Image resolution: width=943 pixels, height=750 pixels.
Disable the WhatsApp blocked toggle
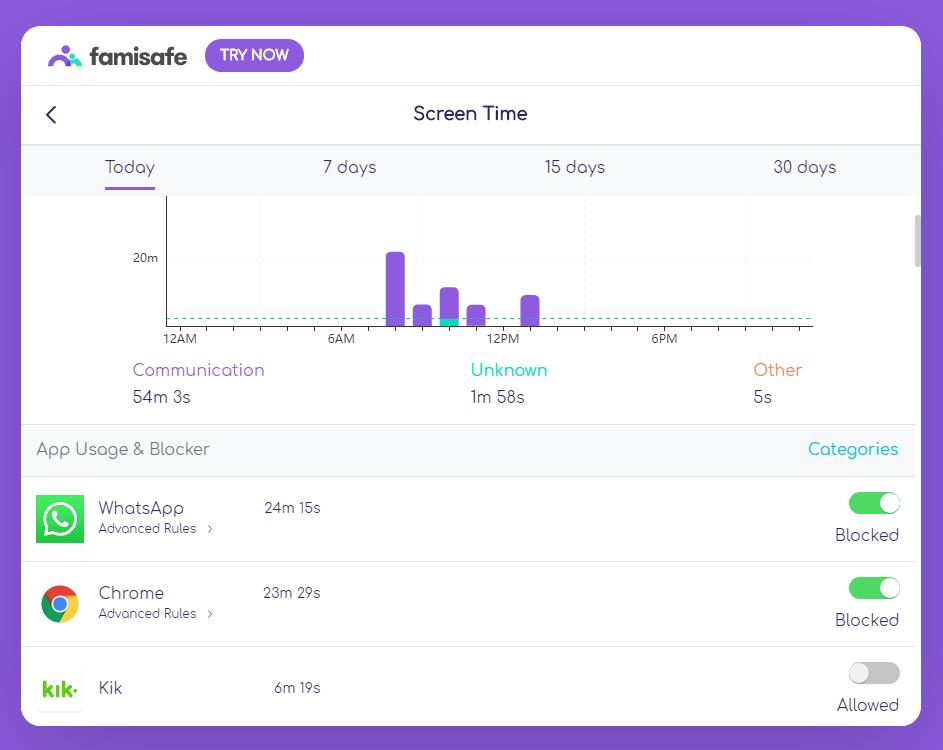tap(873, 503)
